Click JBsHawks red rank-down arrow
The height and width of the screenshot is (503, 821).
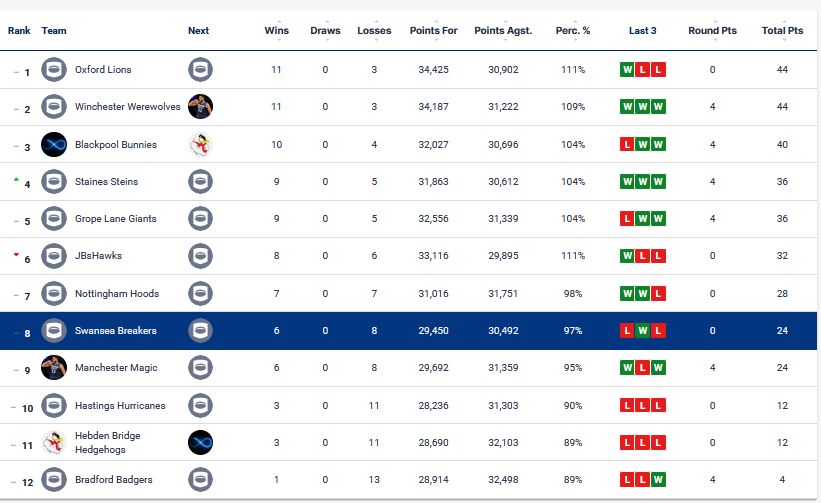(x=16, y=254)
